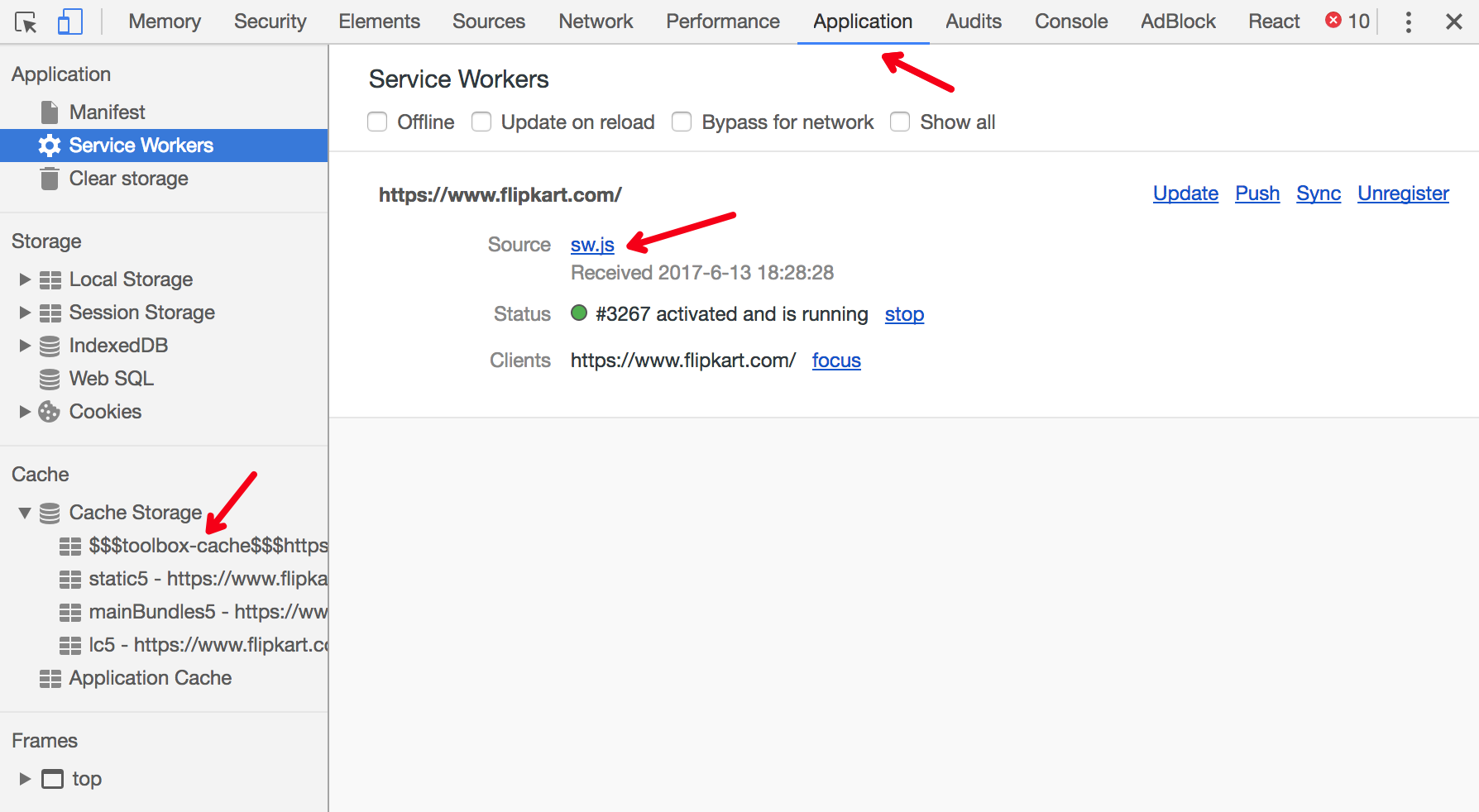Click the Cookies icon
Viewport: 1479px width, 812px height.
50,412
